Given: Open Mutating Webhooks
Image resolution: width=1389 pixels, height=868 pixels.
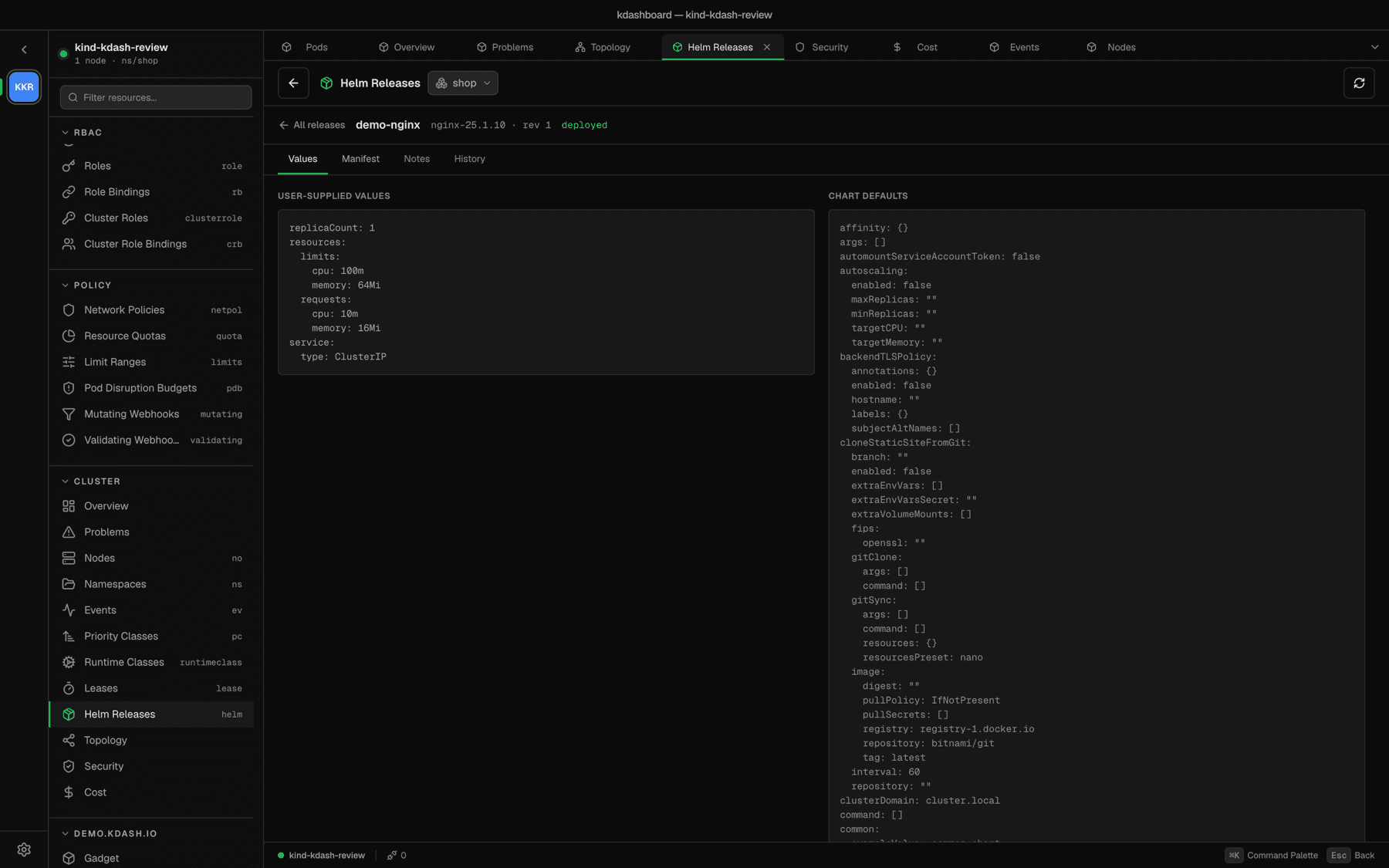Looking at the screenshot, I should click(x=151, y=414).
